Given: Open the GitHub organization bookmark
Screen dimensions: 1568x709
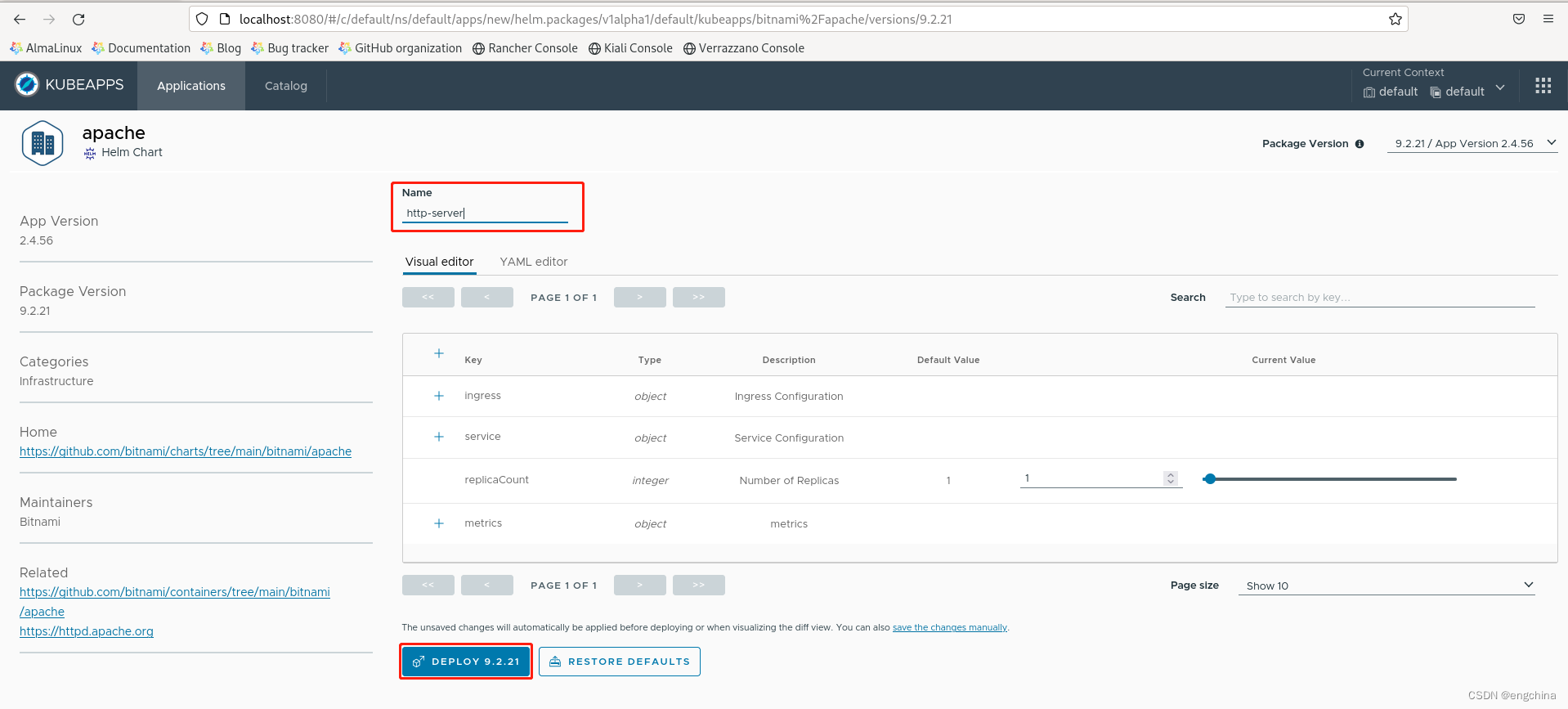Looking at the screenshot, I should [401, 48].
